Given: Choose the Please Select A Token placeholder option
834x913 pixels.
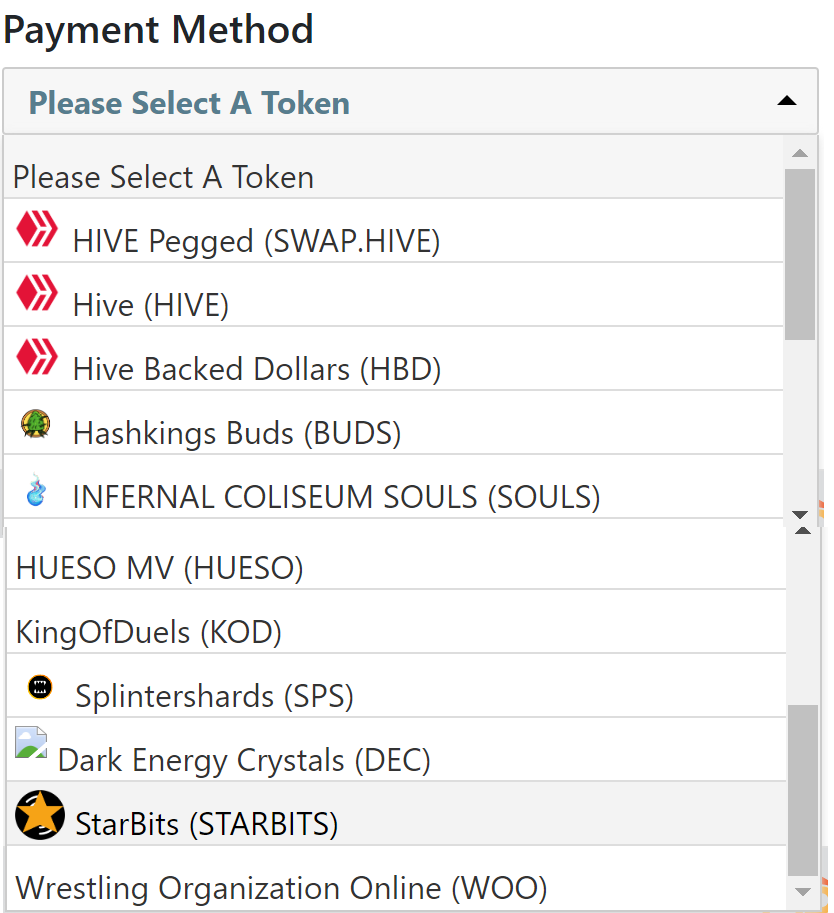Looking at the screenshot, I should (x=163, y=177).
